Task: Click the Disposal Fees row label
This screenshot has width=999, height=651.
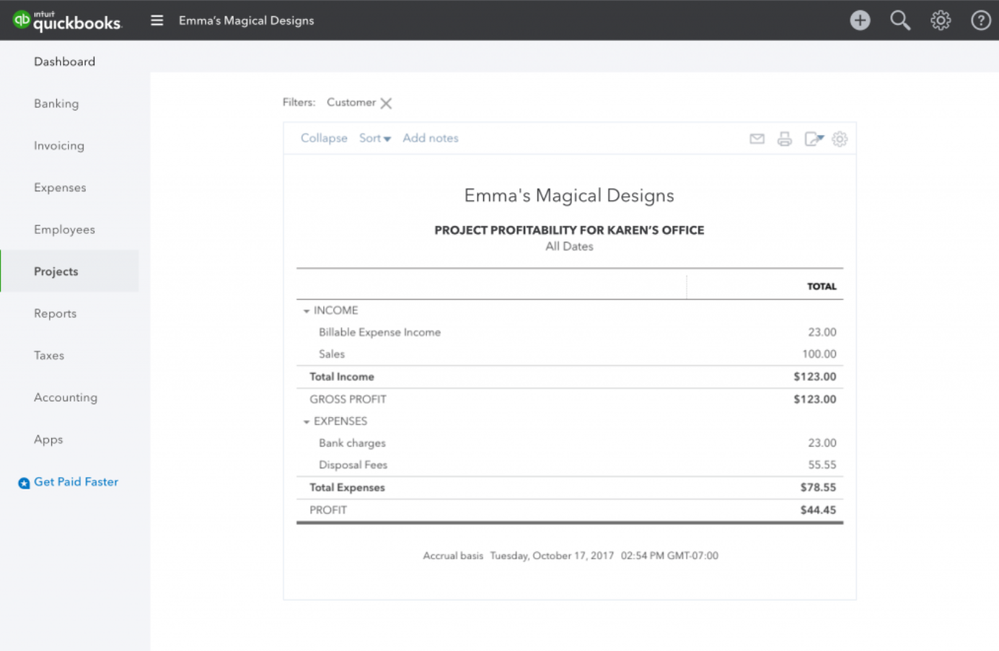Action: pyautogui.click(x=353, y=465)
